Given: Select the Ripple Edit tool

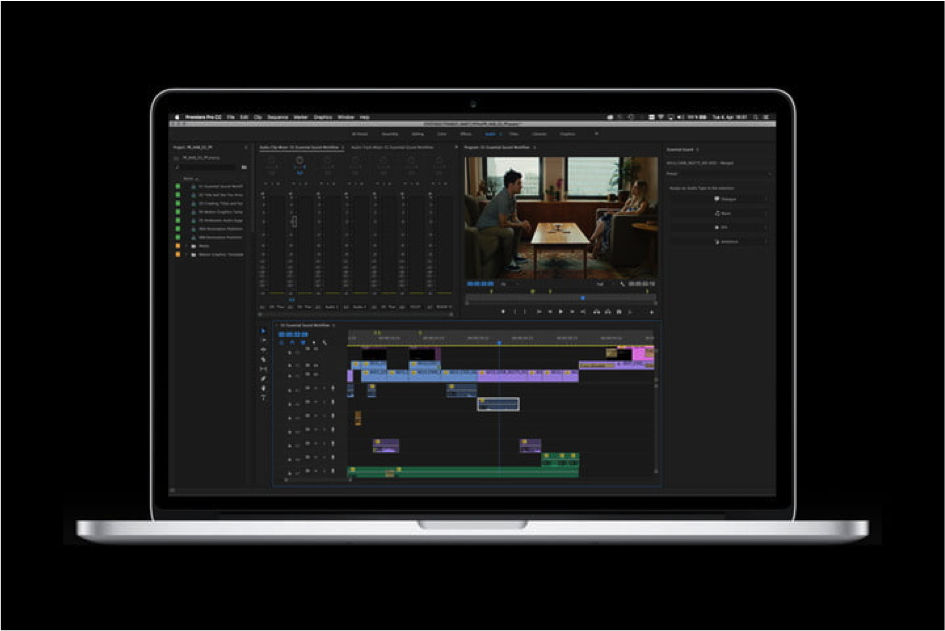Looking at the screenshot, I should tap(263, 350).
